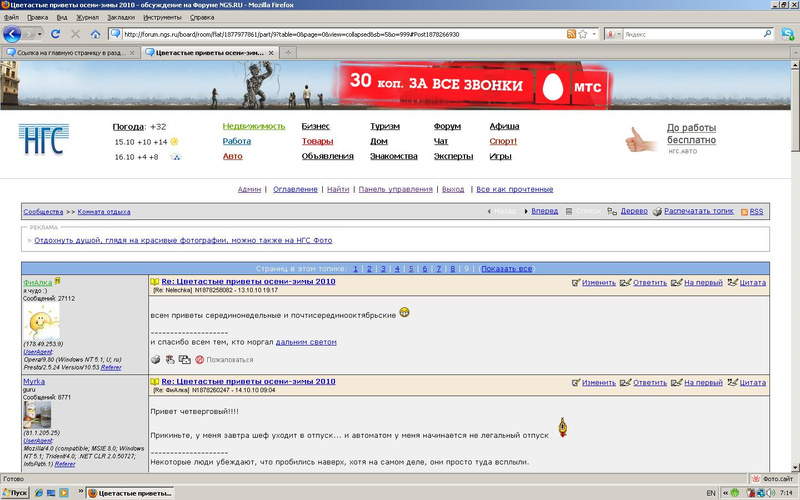The height and width of the screenshot is (500, 800).
Task: Click the printer icon next to Распечатать топик
Action: click(x=657, y=212)
